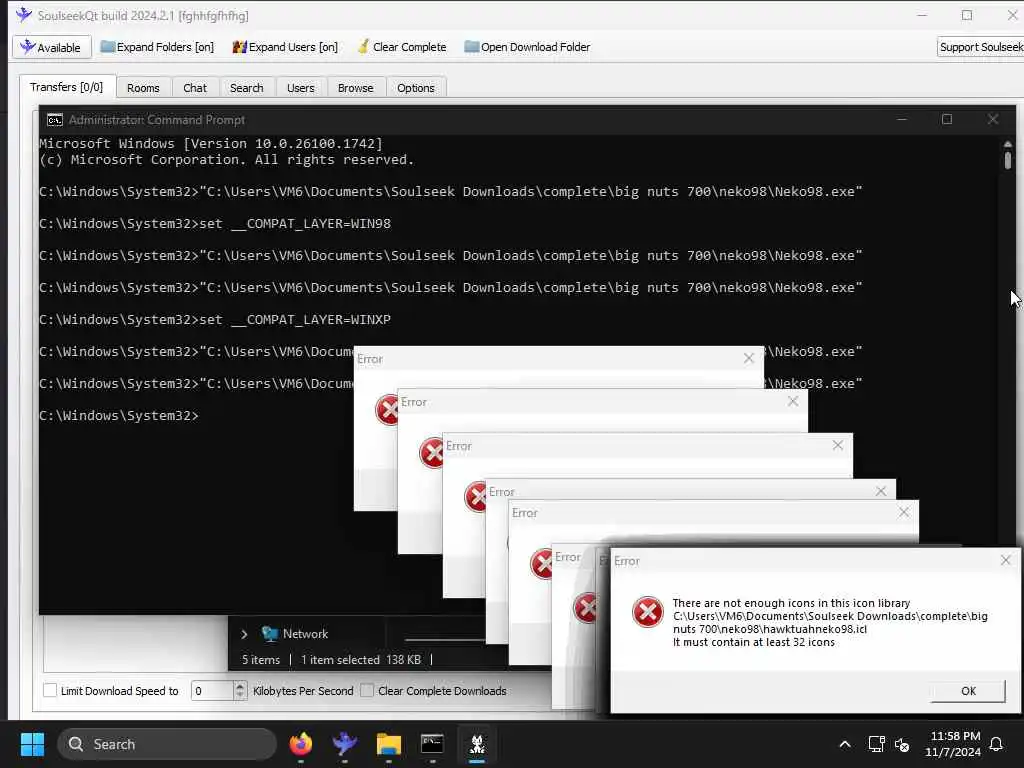1024x768 pixels.
Task: Click the Command Prompt taskbar icon
Action: (x=432, y=744)
